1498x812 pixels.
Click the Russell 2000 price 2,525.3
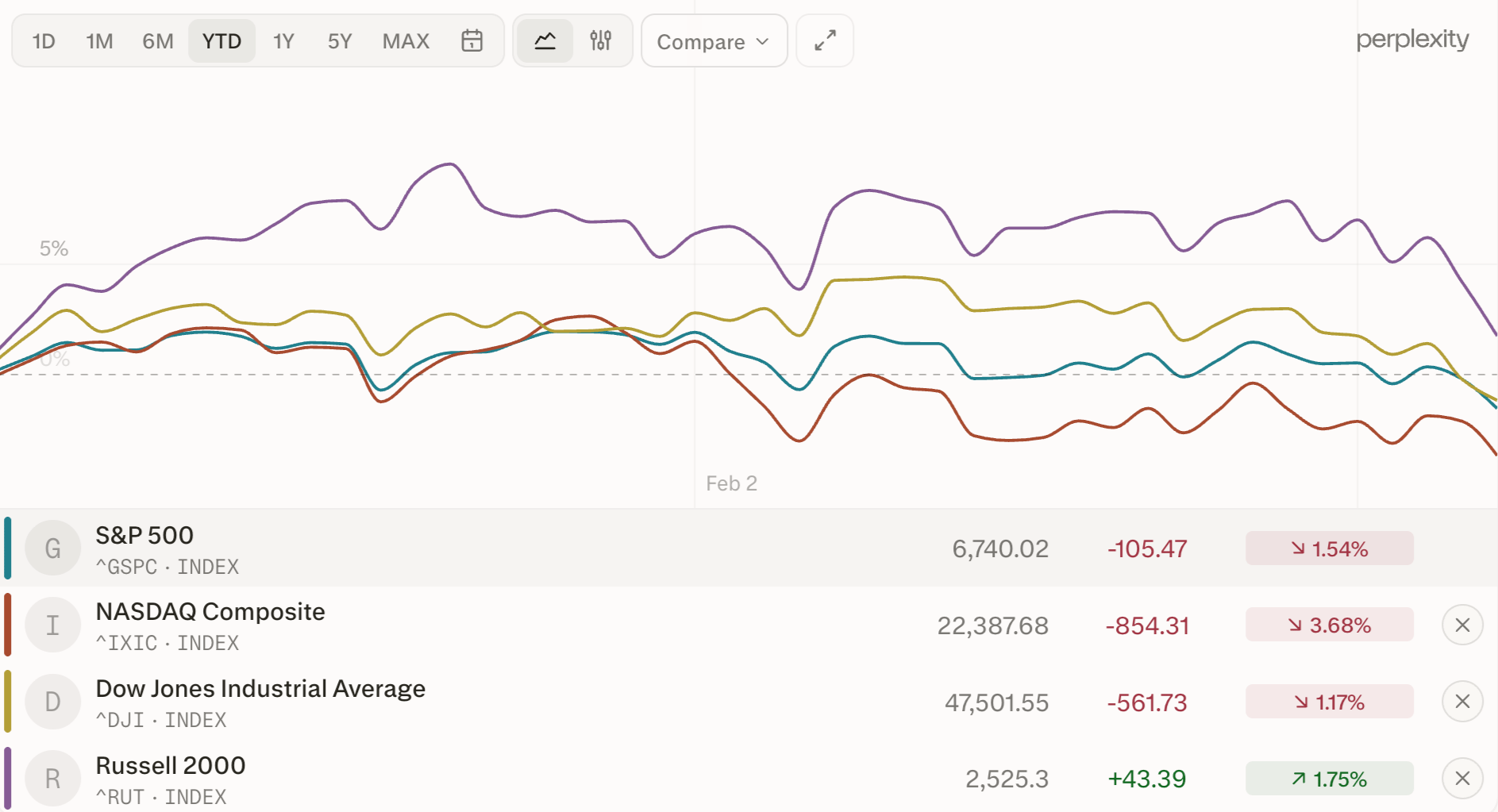[x=1007, y=779]
